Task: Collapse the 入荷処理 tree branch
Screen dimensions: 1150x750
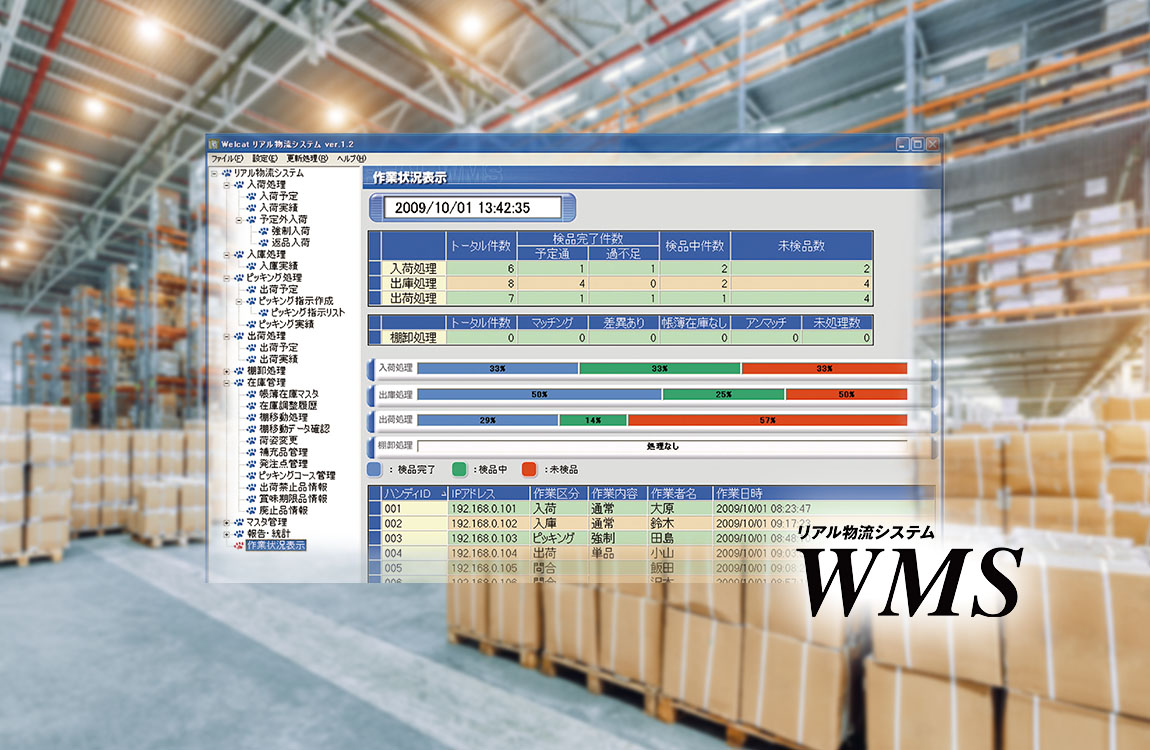Action: [227, 185]
